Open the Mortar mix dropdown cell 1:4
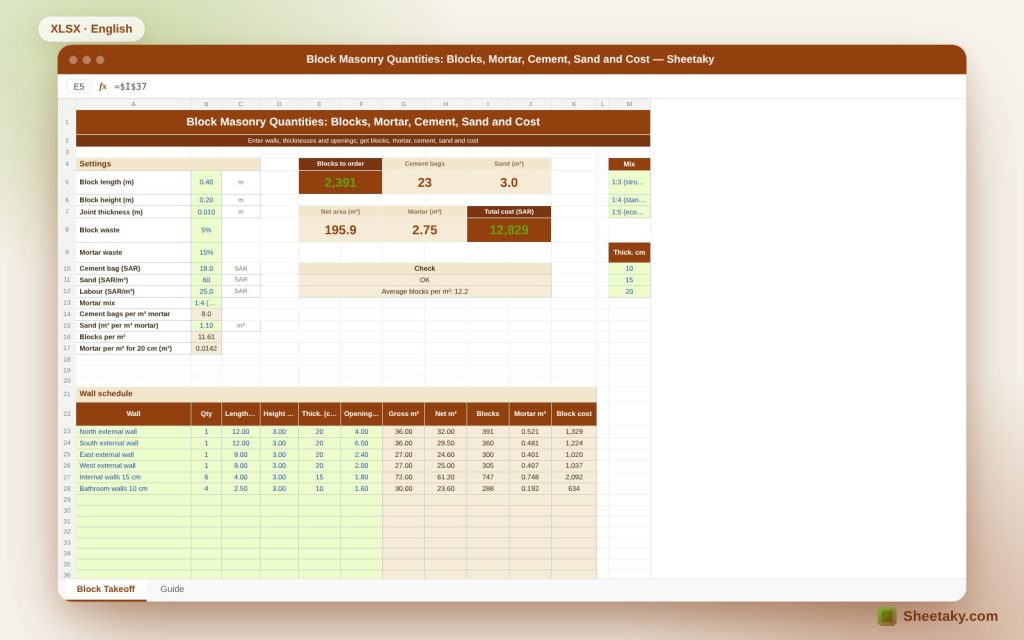This screenshot has height=640, width=1024. click(x=206, y=302)
